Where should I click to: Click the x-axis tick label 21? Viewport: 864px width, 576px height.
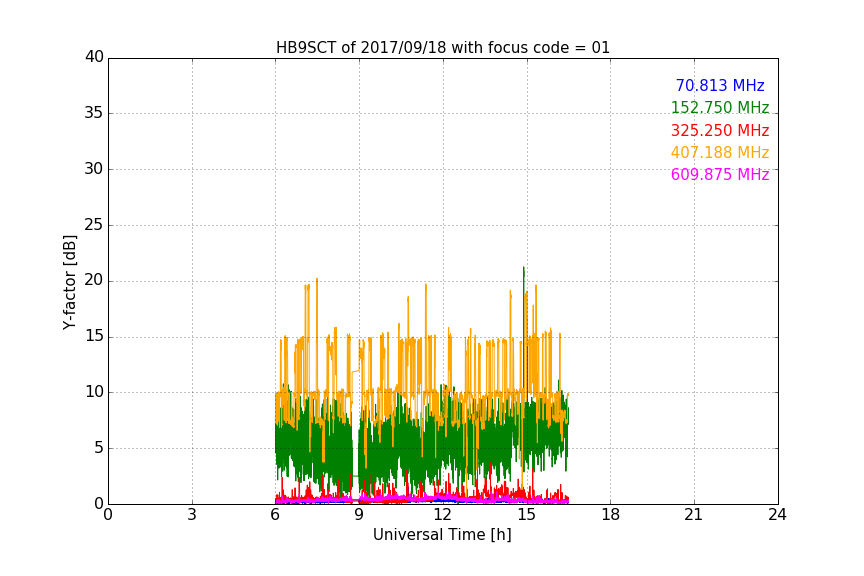[x=694, y=515]
